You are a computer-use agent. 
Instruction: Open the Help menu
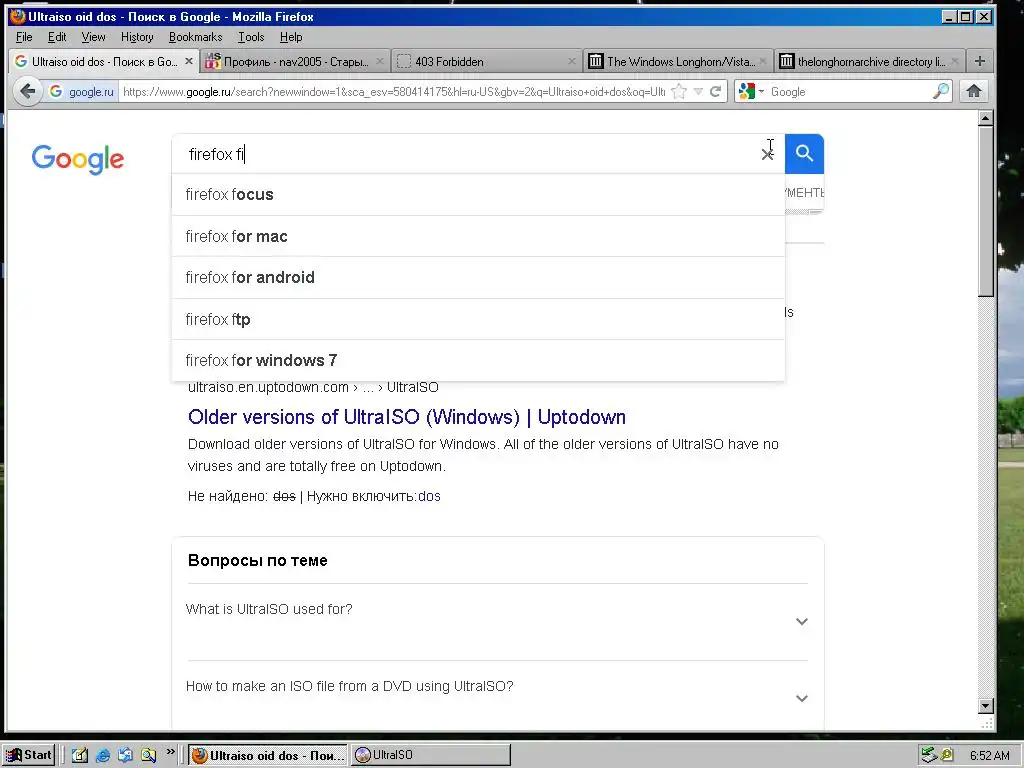291,37
